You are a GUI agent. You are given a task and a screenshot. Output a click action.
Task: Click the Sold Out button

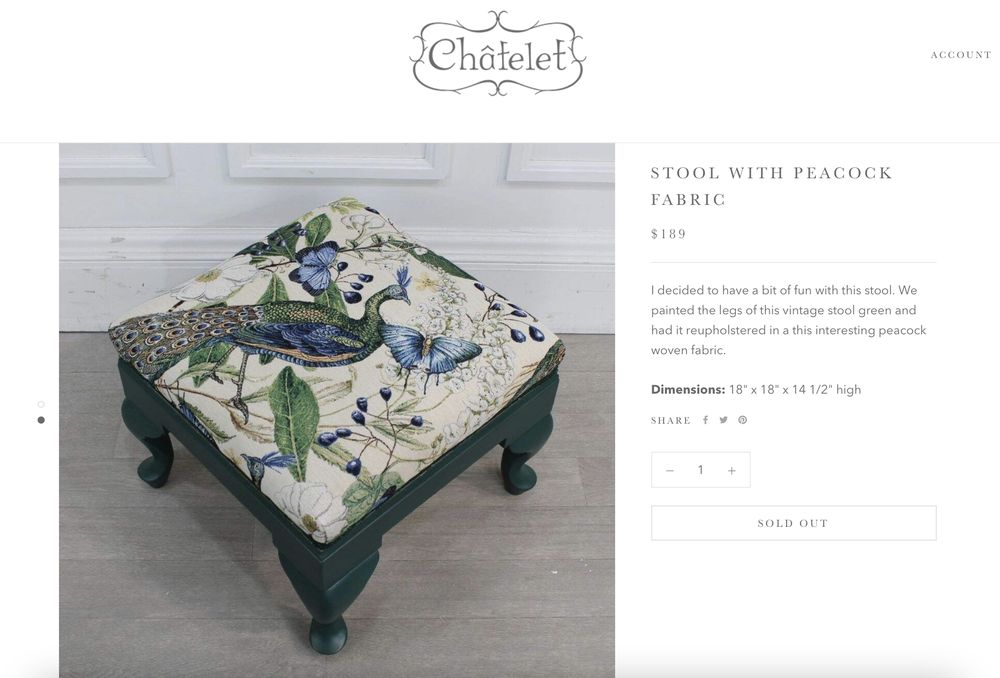pos(793,523)
